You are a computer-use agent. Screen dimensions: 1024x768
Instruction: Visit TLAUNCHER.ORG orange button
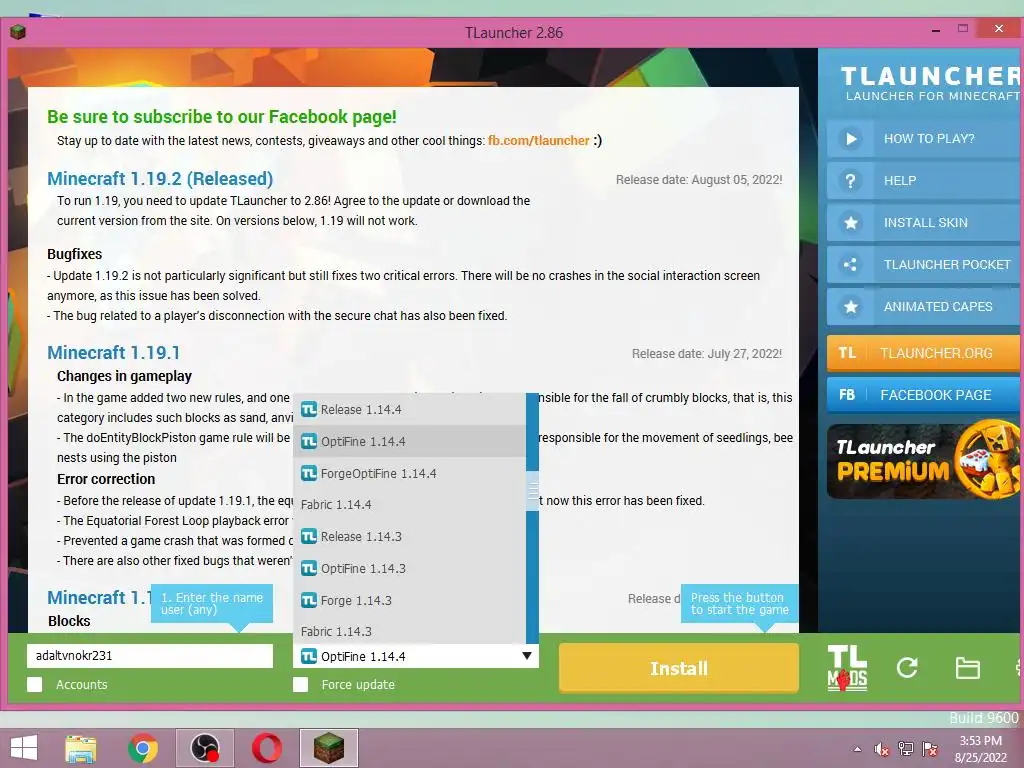point(924,353)
